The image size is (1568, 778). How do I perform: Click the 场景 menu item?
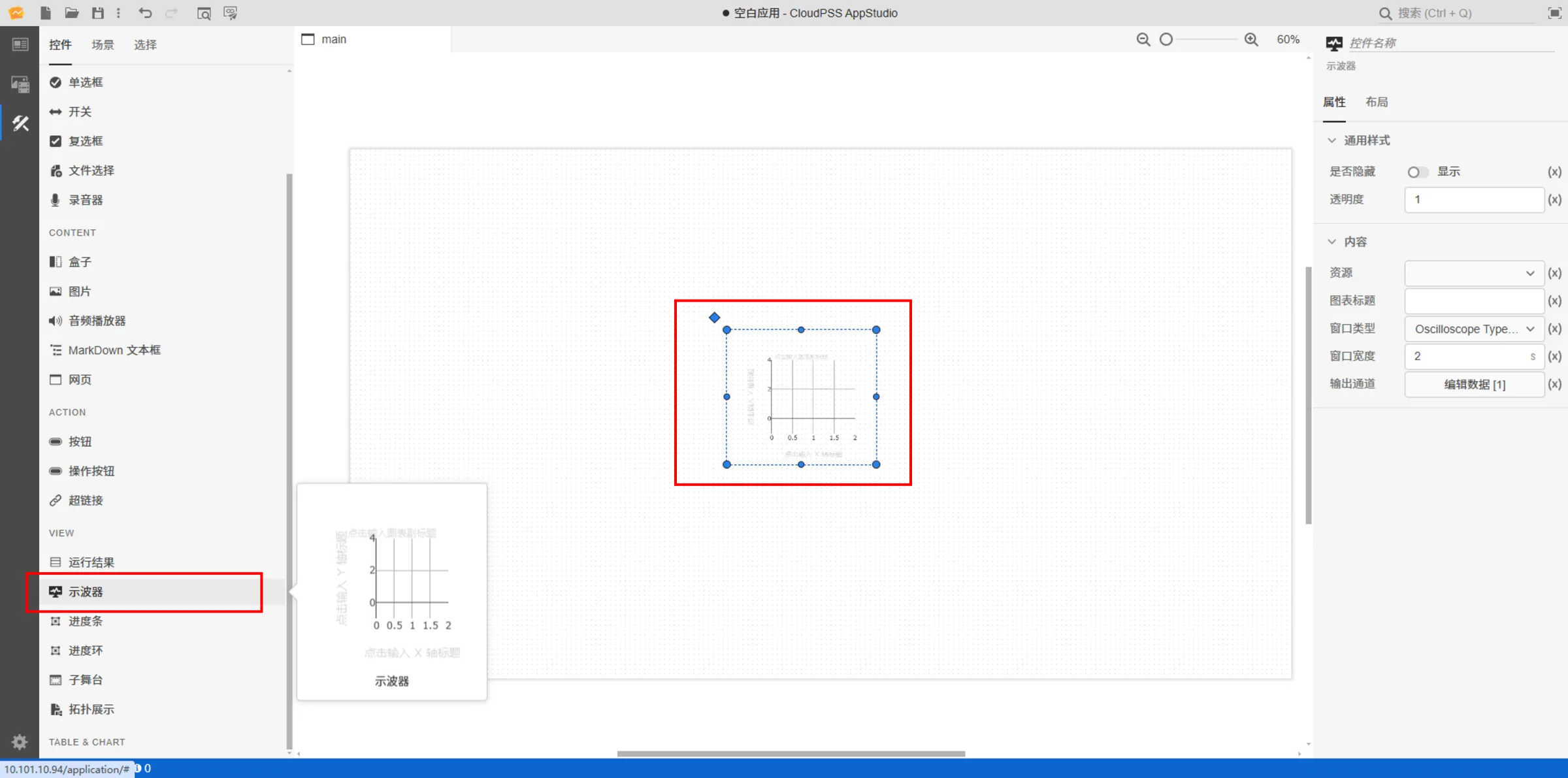(102, 44)
